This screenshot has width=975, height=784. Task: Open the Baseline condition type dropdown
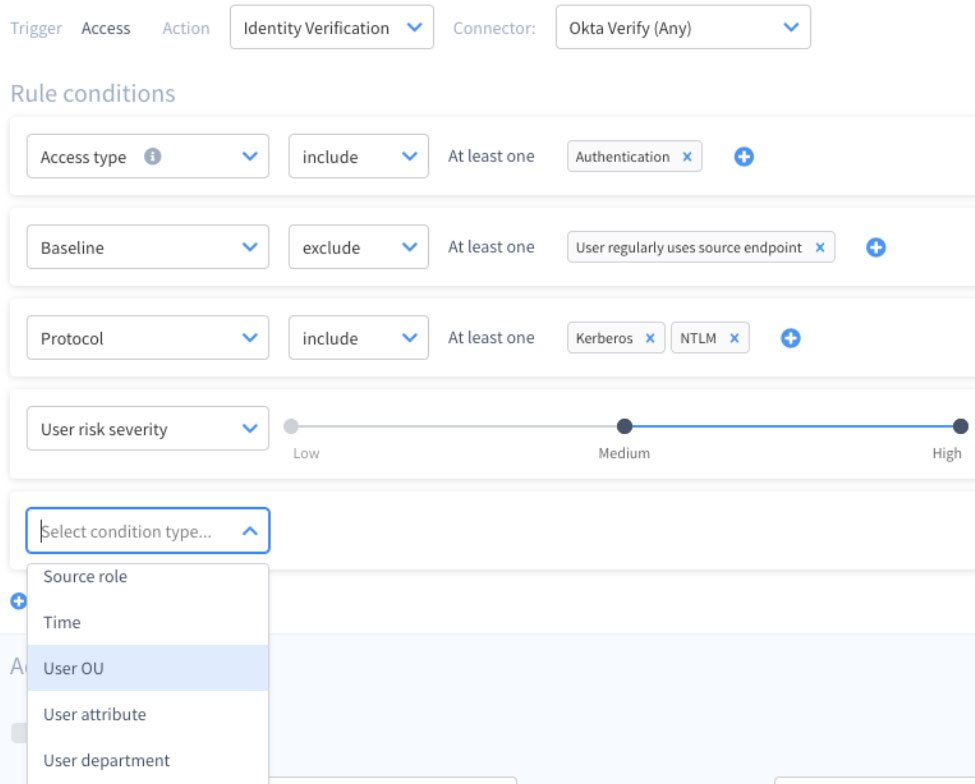(x=147, y=248)
